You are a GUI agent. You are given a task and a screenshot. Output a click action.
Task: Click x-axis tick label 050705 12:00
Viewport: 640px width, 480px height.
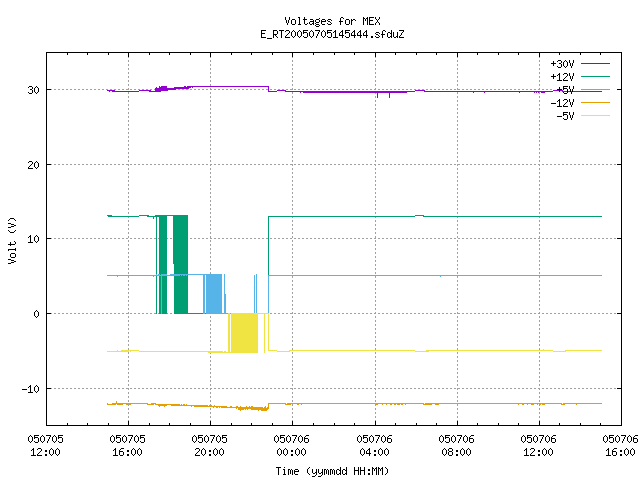45,446
